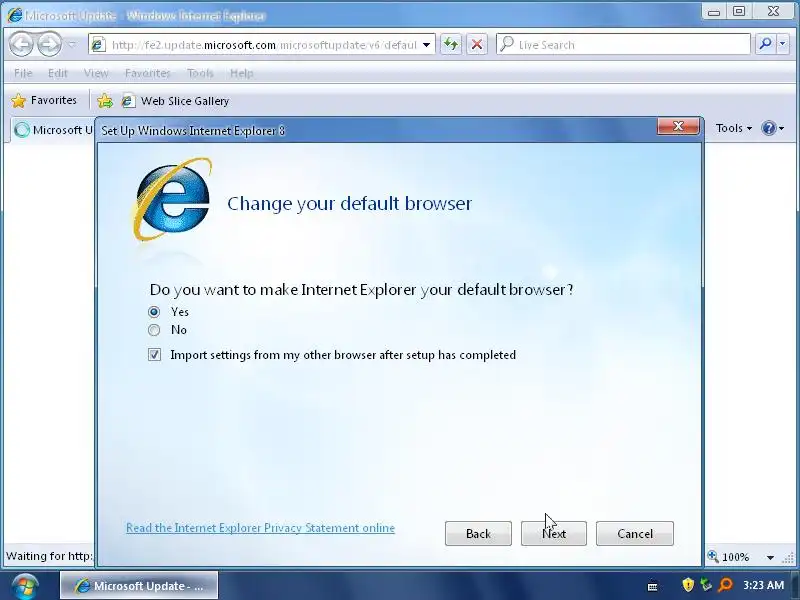Click the security shield tray icon
The image size is (800, 600).
688,585
